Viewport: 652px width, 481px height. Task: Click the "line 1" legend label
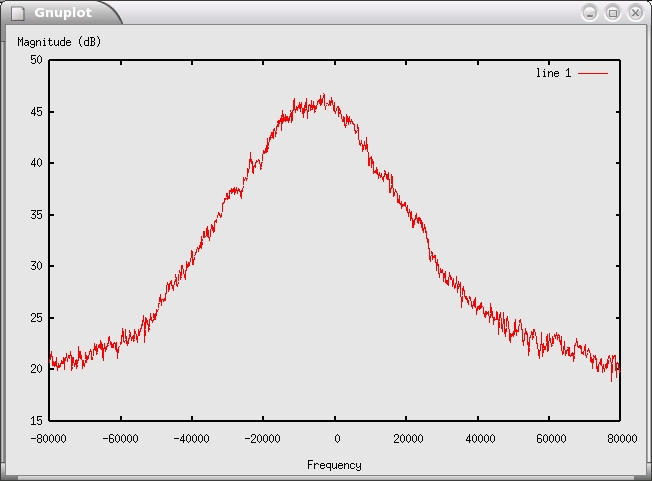(x=553, y=73)
